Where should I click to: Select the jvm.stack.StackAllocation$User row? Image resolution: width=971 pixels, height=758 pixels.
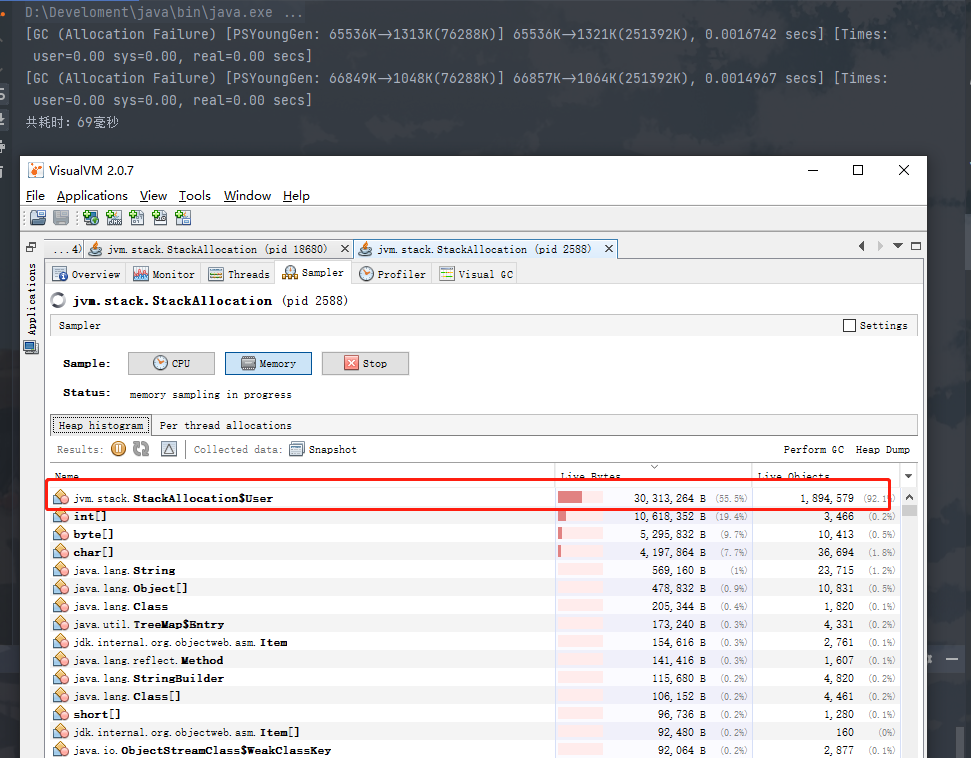click(476, 498)
